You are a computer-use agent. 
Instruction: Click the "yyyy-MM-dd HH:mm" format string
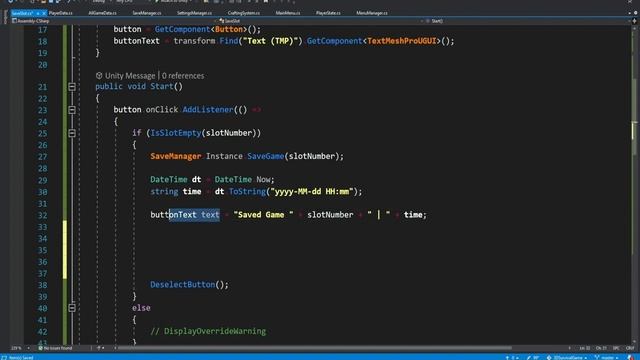tap(312, 191)
